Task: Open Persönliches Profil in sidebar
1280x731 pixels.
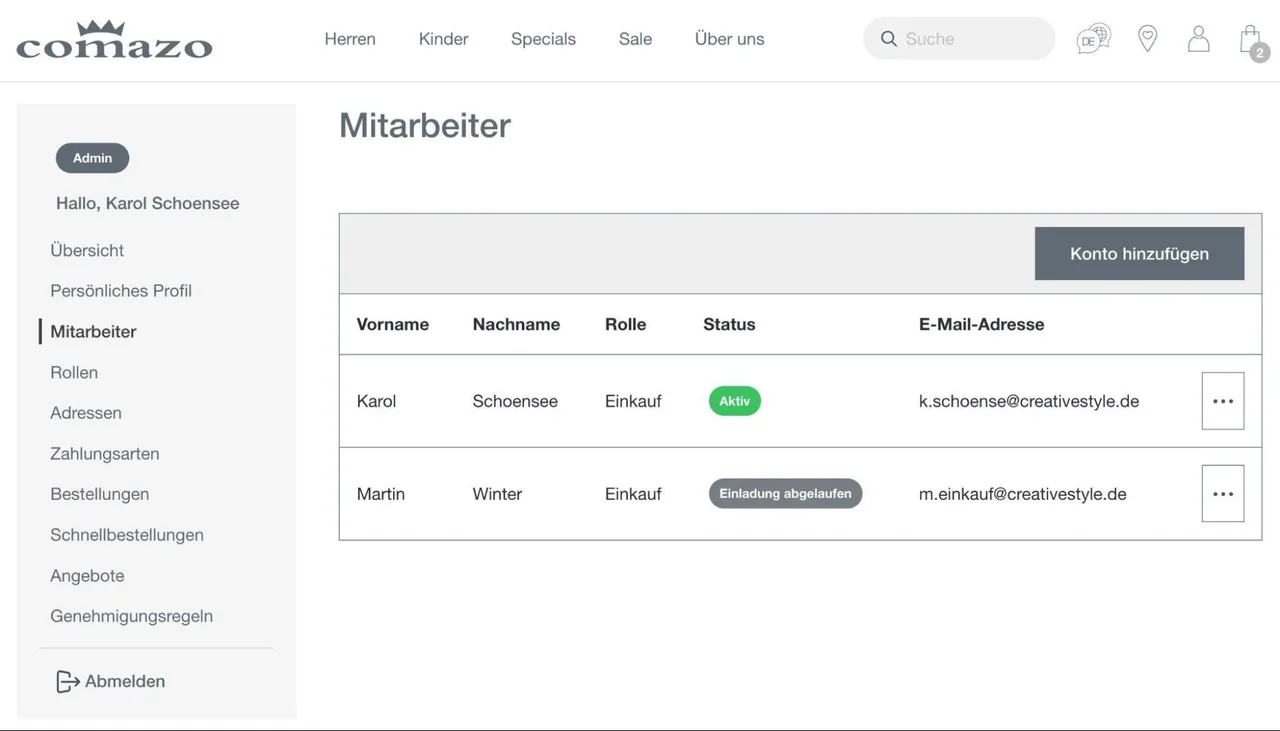Action: pyautogui.click(x=121, y=291)
